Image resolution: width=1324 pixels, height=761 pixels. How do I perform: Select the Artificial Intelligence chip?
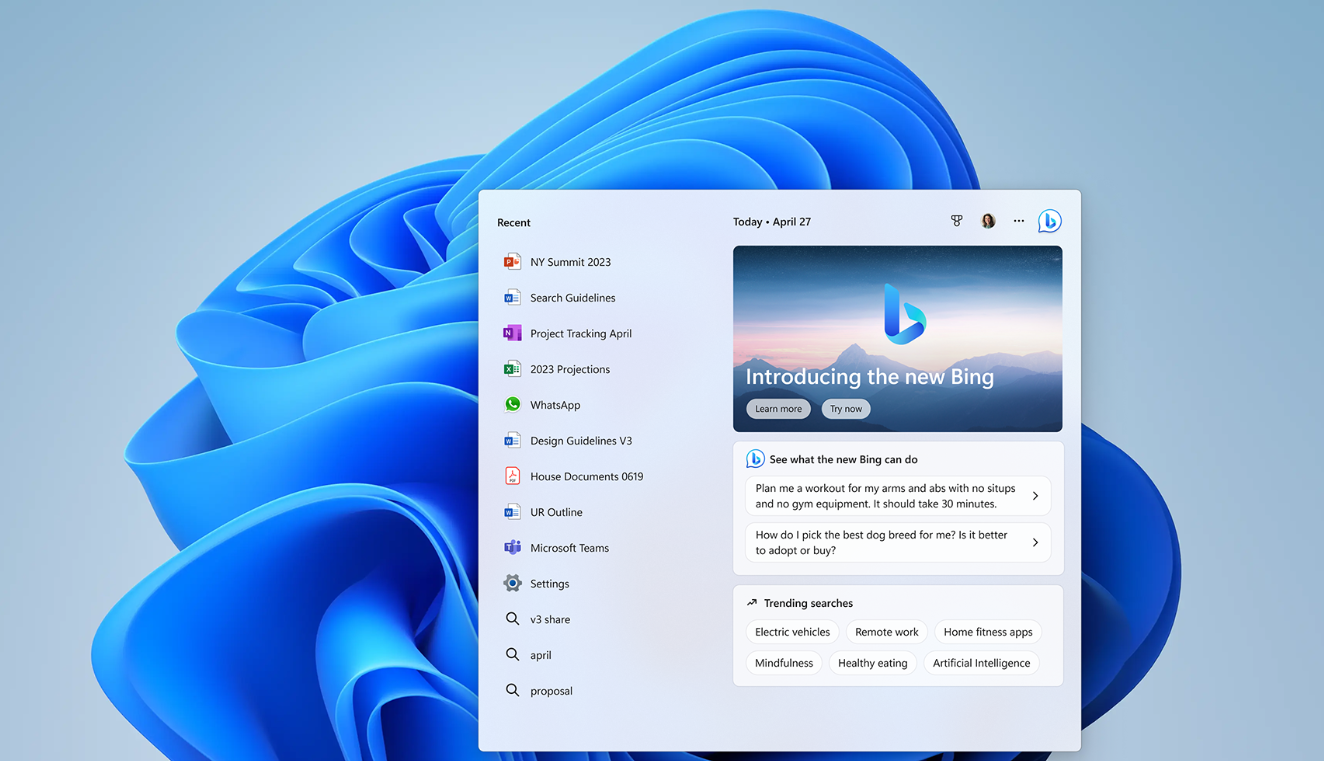point(981,663)
